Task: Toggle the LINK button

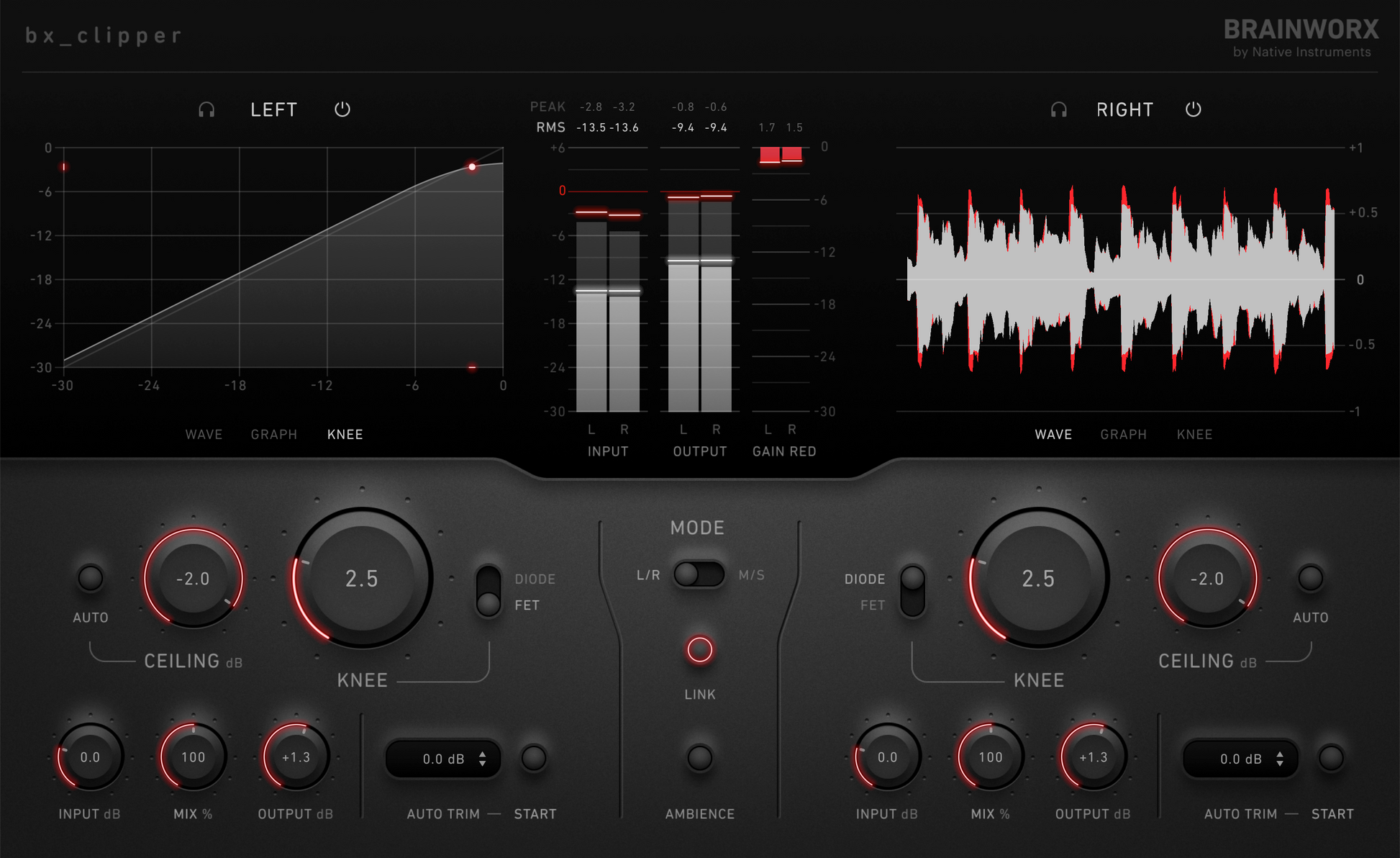Action: [x=699, y=649]
